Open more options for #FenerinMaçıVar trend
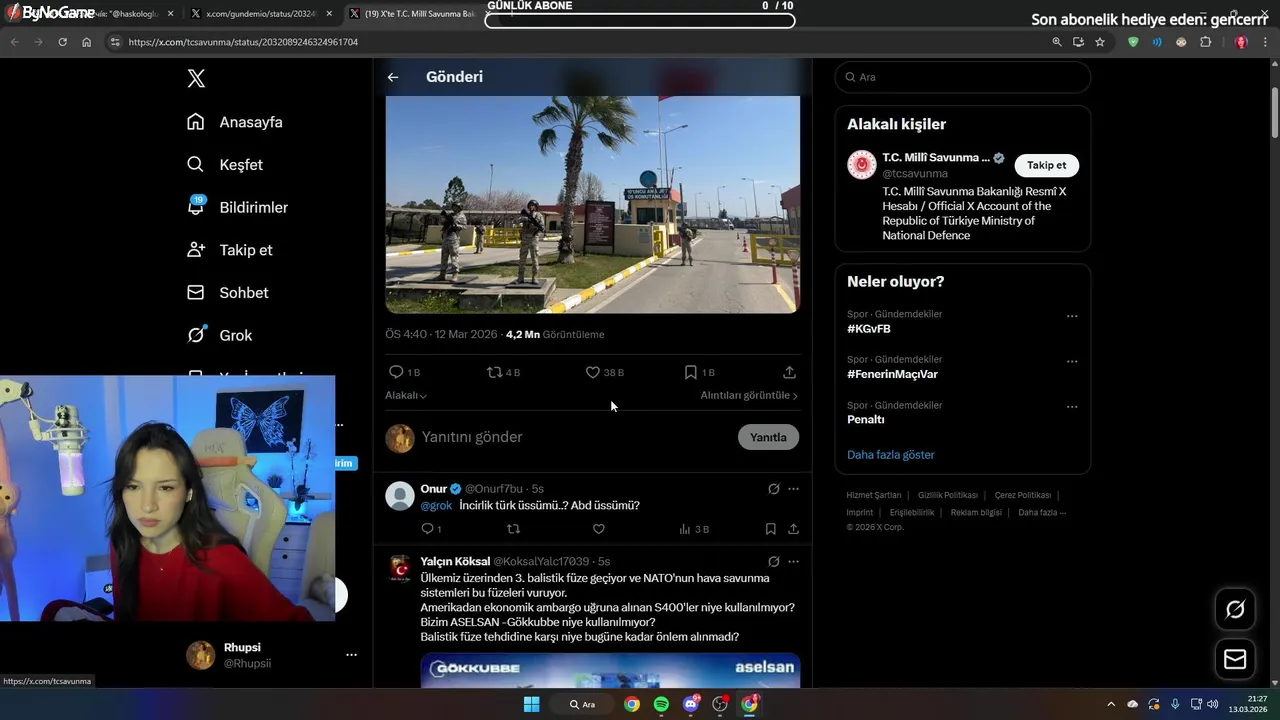 (1072, 362)
